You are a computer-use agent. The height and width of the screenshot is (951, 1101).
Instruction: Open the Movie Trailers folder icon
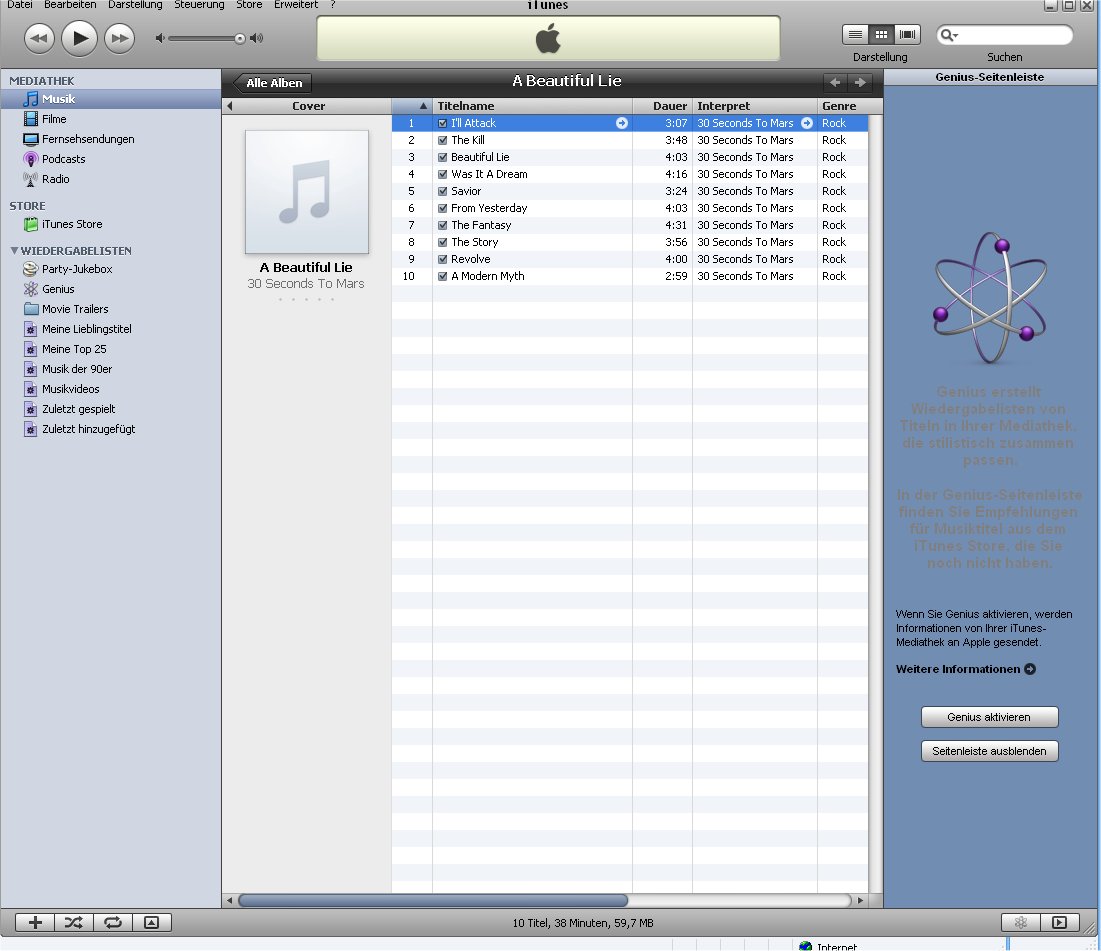tap(31, 309)
